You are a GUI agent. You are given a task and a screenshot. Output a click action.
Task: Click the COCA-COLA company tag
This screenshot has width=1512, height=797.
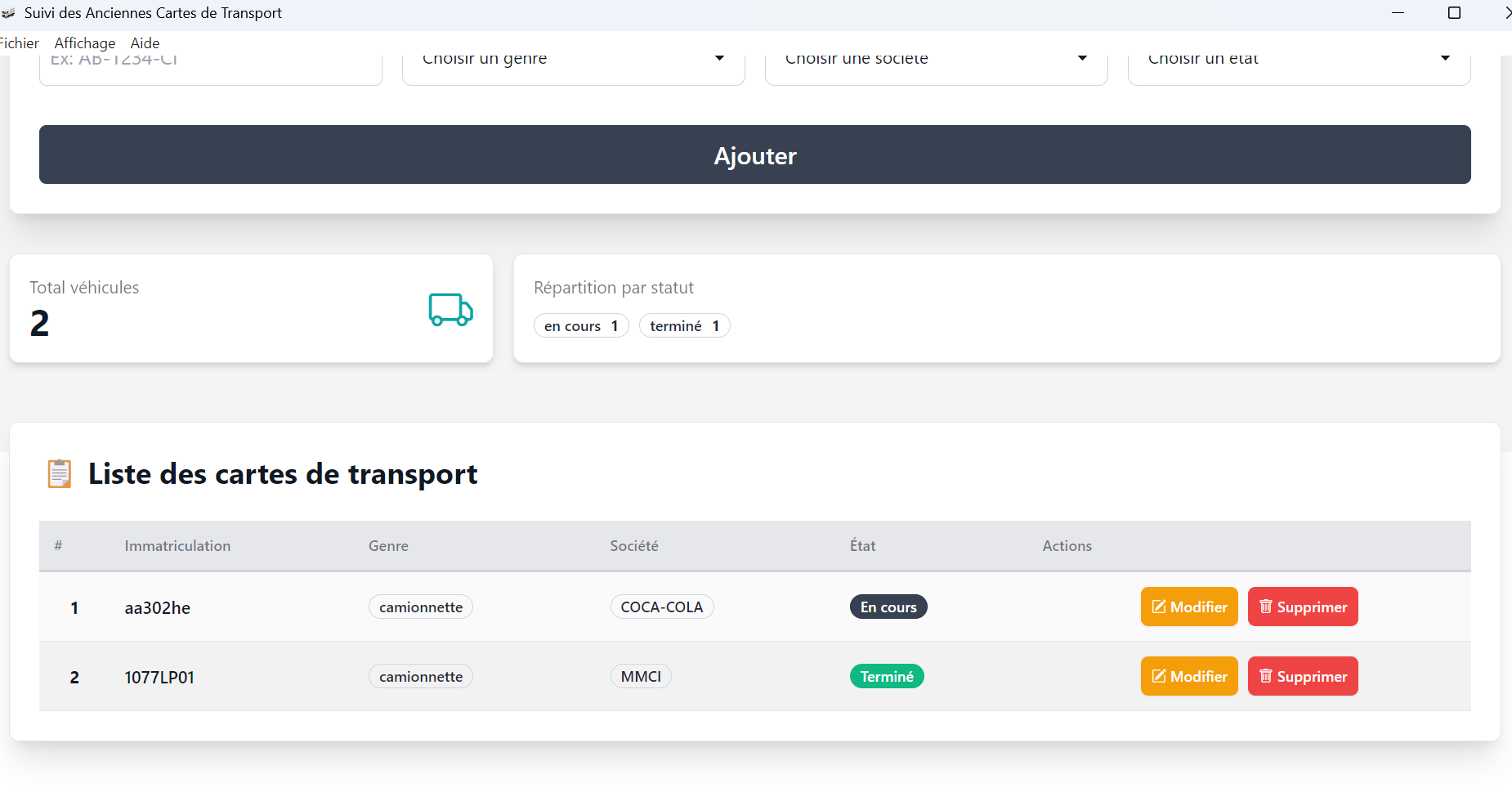661,607
